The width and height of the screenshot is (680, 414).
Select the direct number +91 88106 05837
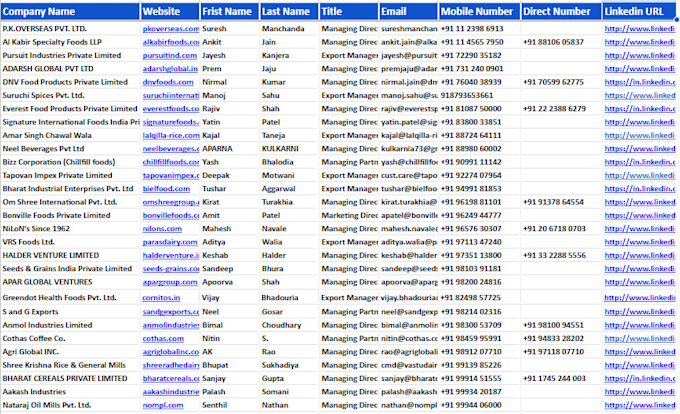click(553, 42)
